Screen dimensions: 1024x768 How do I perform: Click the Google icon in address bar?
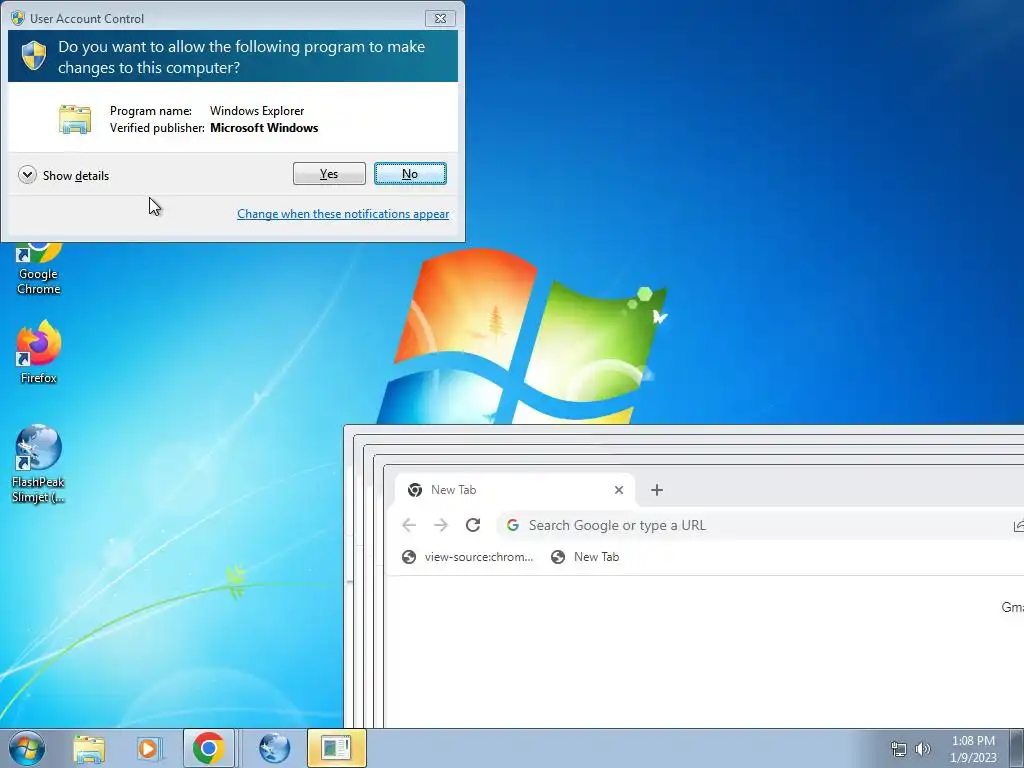pos(513,525)
